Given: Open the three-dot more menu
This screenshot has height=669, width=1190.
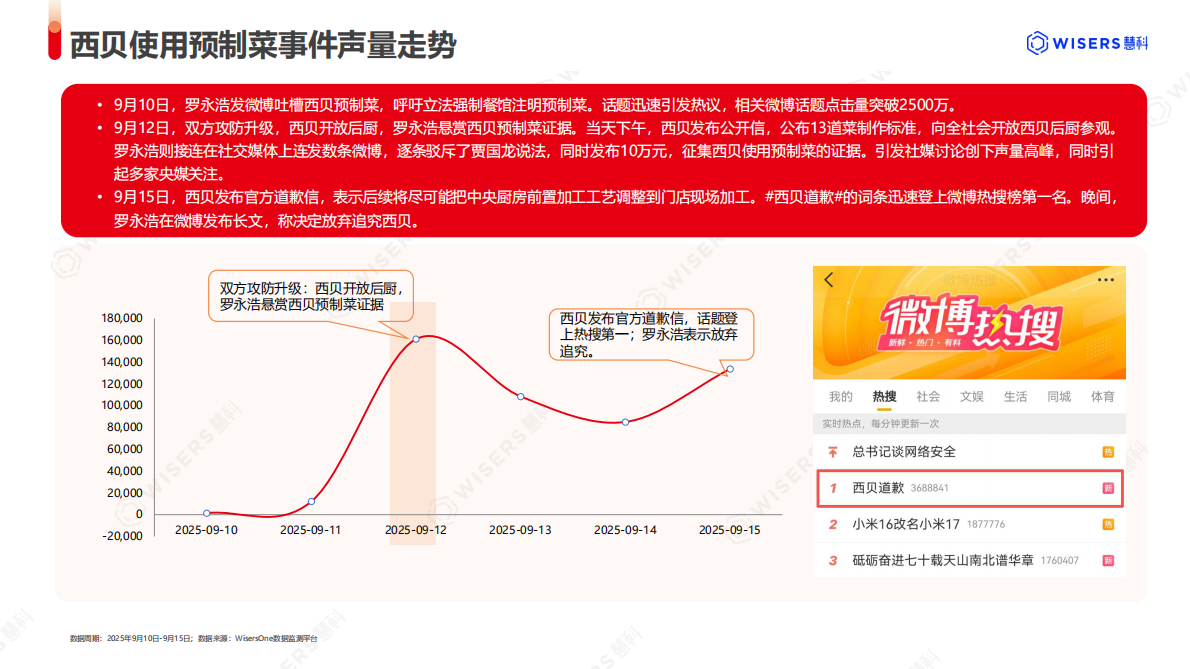Looking at the screenshot, I should pos(1103,281).
